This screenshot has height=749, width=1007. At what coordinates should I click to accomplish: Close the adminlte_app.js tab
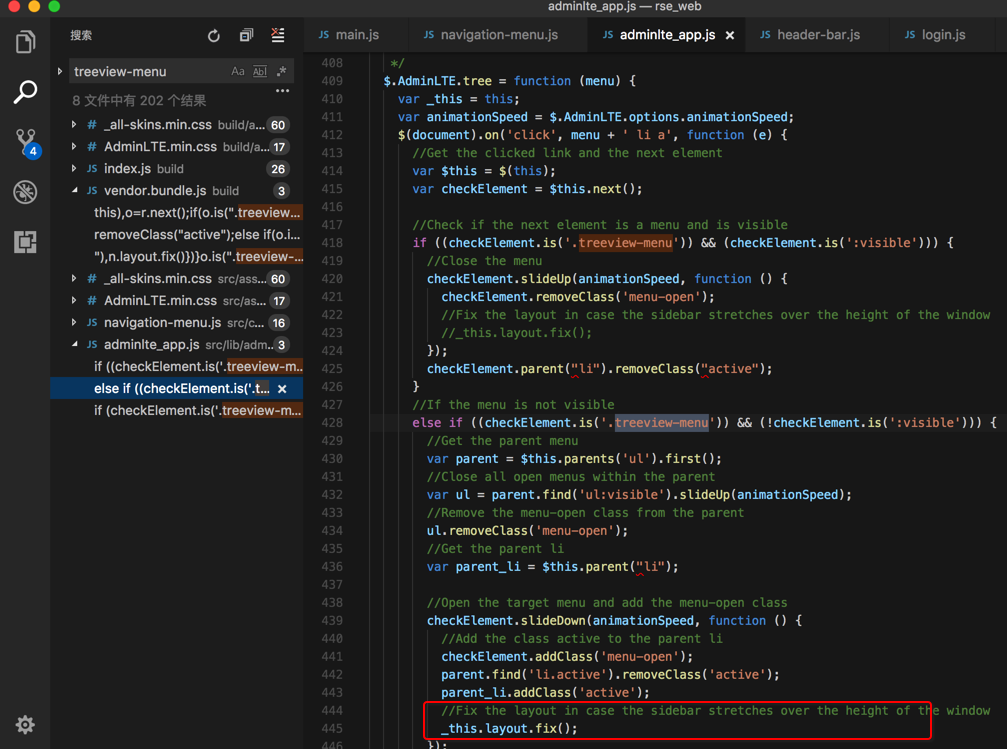click(730, 35)
